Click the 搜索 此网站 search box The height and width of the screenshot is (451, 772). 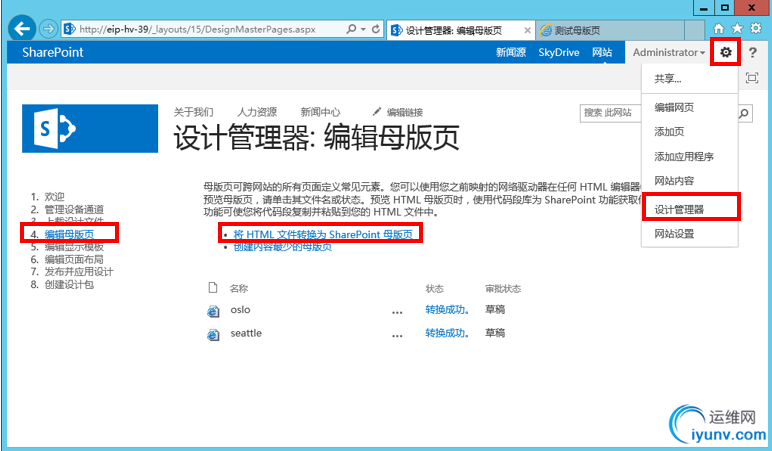pyautogui.click(x=611, y=113)
